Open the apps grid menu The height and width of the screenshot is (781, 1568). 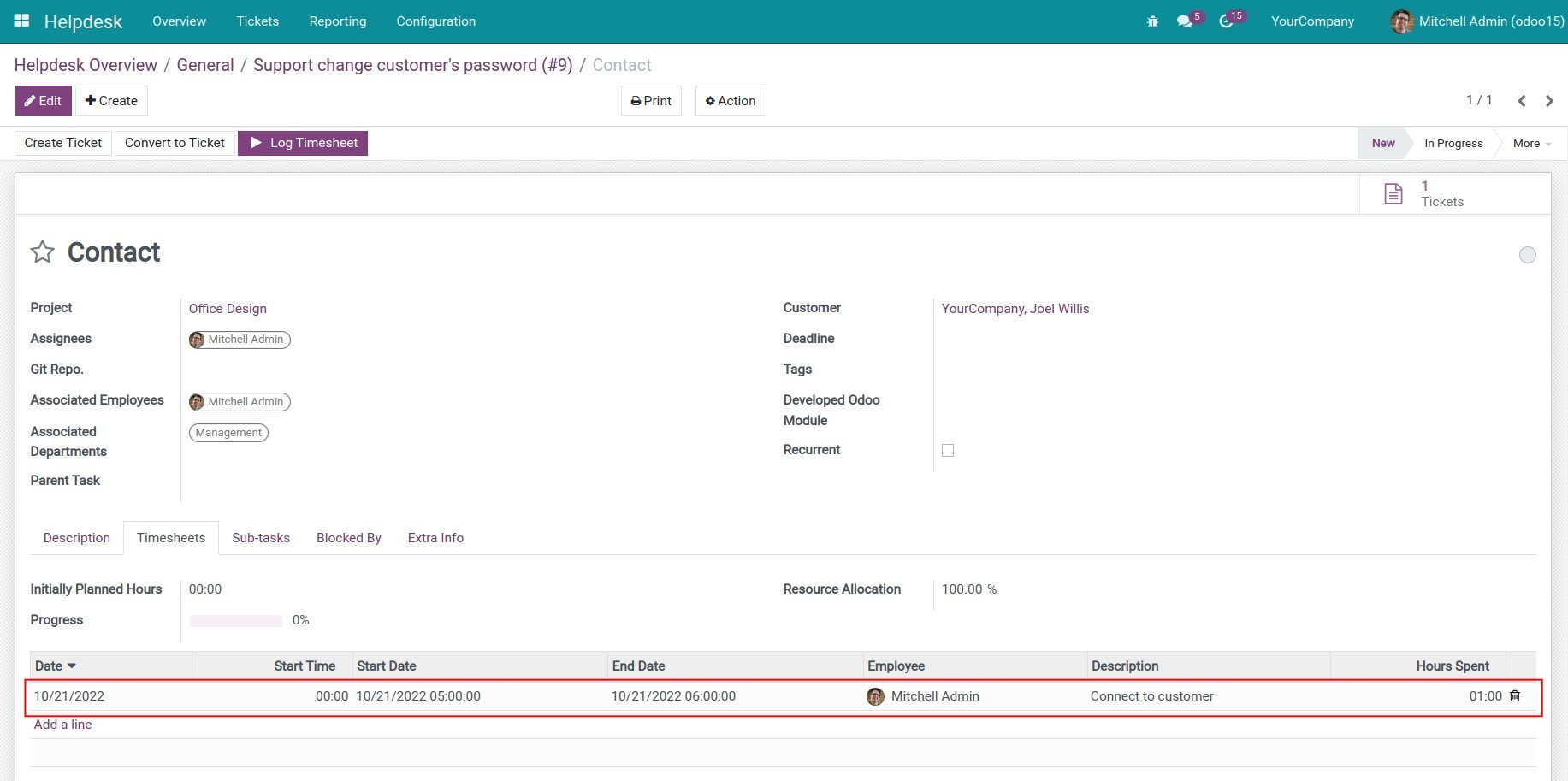tap(21, 21)
